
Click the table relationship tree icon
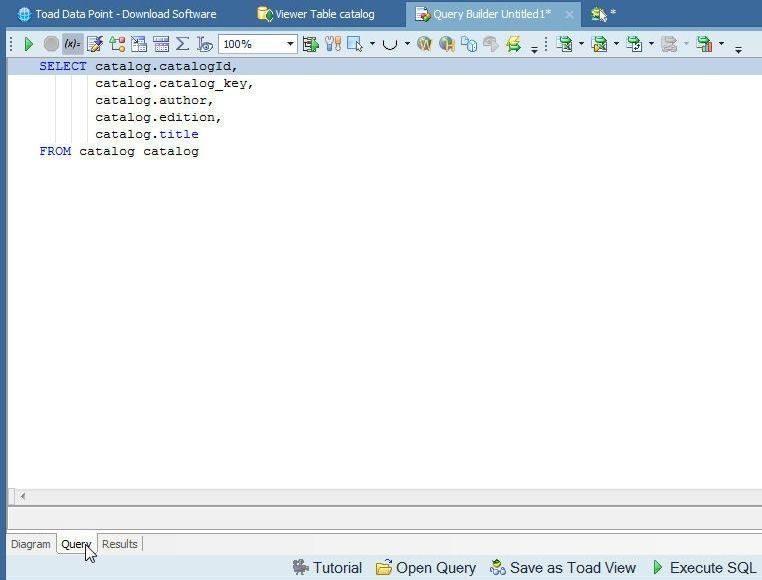(x=117, y=44)
